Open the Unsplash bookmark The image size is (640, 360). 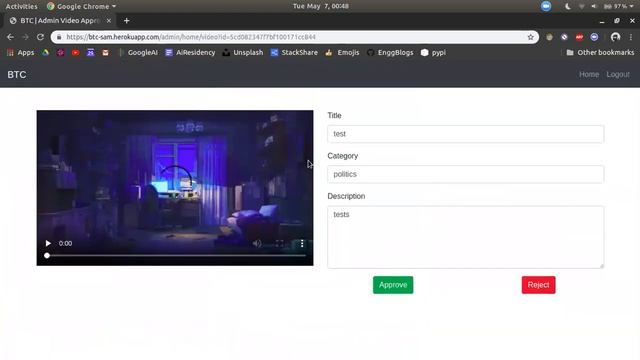pyautogui.click(x=243, y=53)
